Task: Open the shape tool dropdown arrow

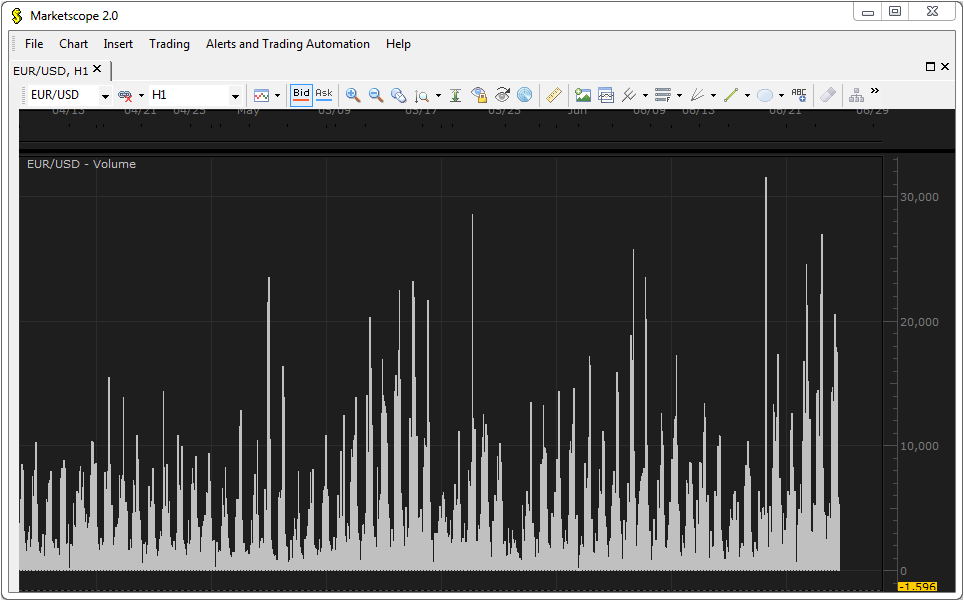Action: [781, 95]
